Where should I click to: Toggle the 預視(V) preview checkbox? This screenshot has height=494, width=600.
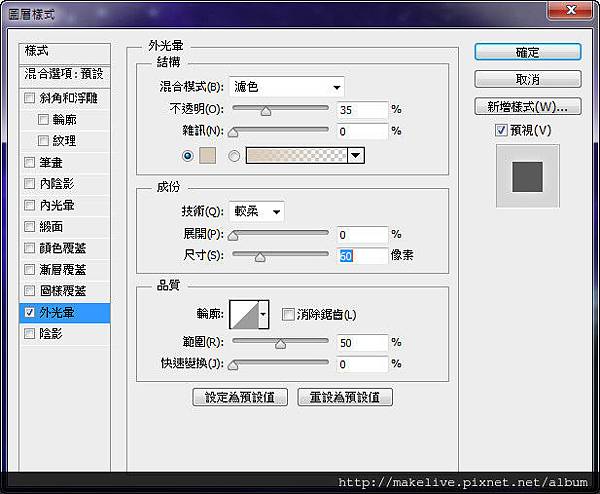[501, 130]
